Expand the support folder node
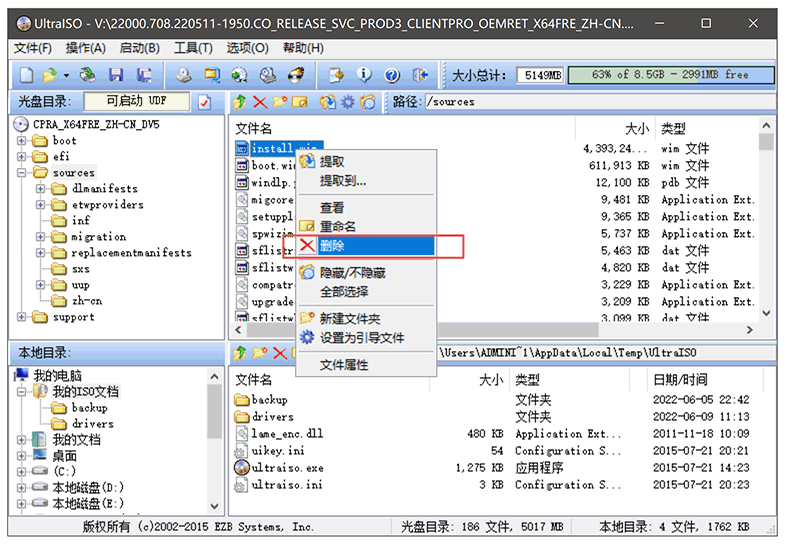This screenshot has height=556, width=800. tap(21, 317)
